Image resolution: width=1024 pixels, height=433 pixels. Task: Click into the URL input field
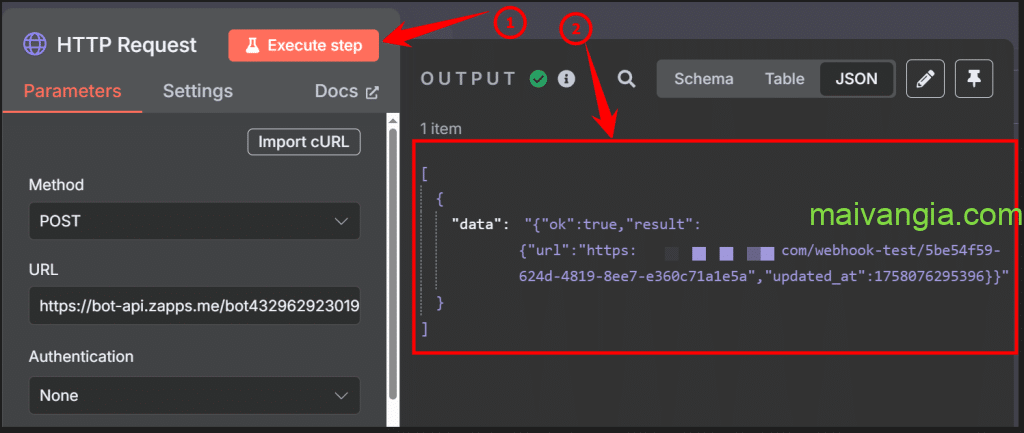195,305
